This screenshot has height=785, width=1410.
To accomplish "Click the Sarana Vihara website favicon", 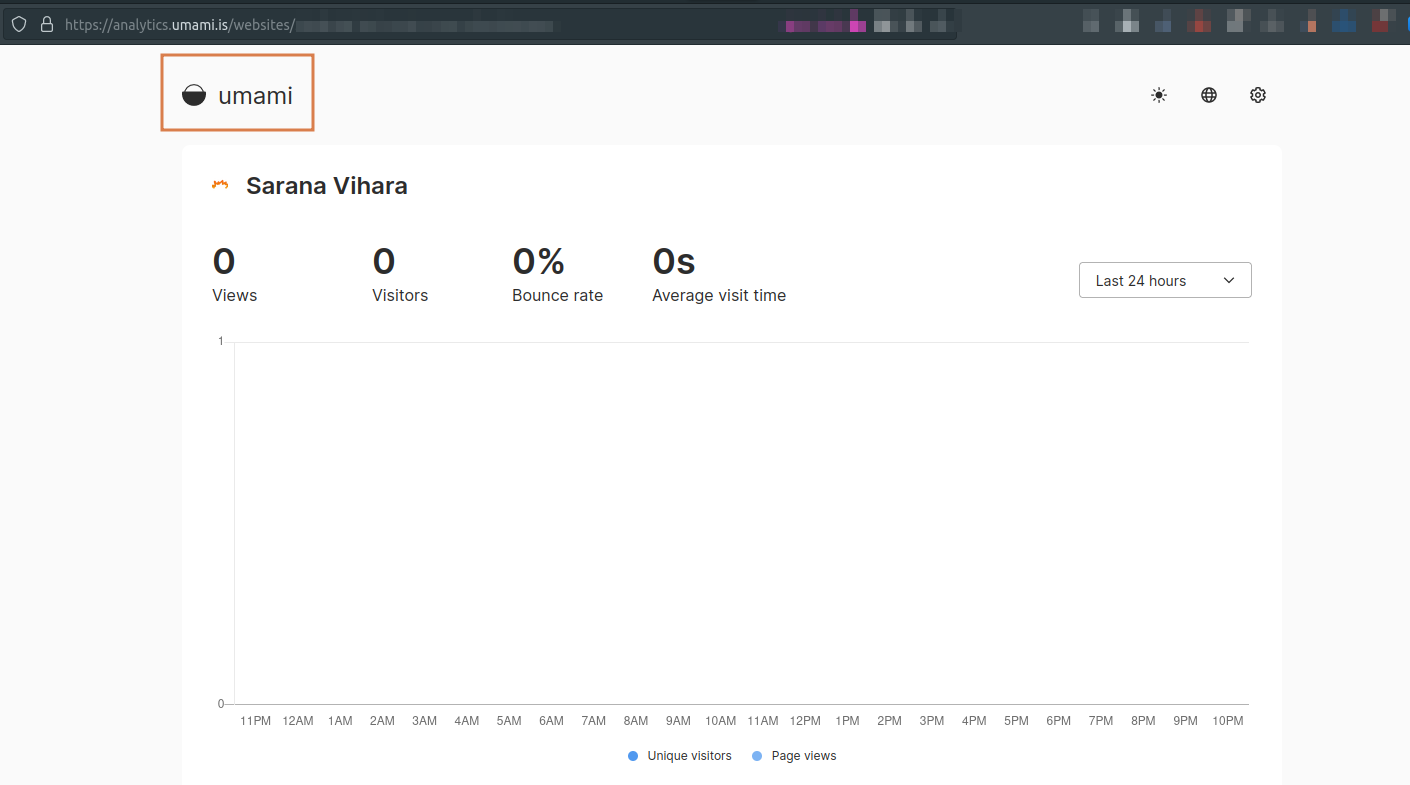I will [x=219, y=185].
